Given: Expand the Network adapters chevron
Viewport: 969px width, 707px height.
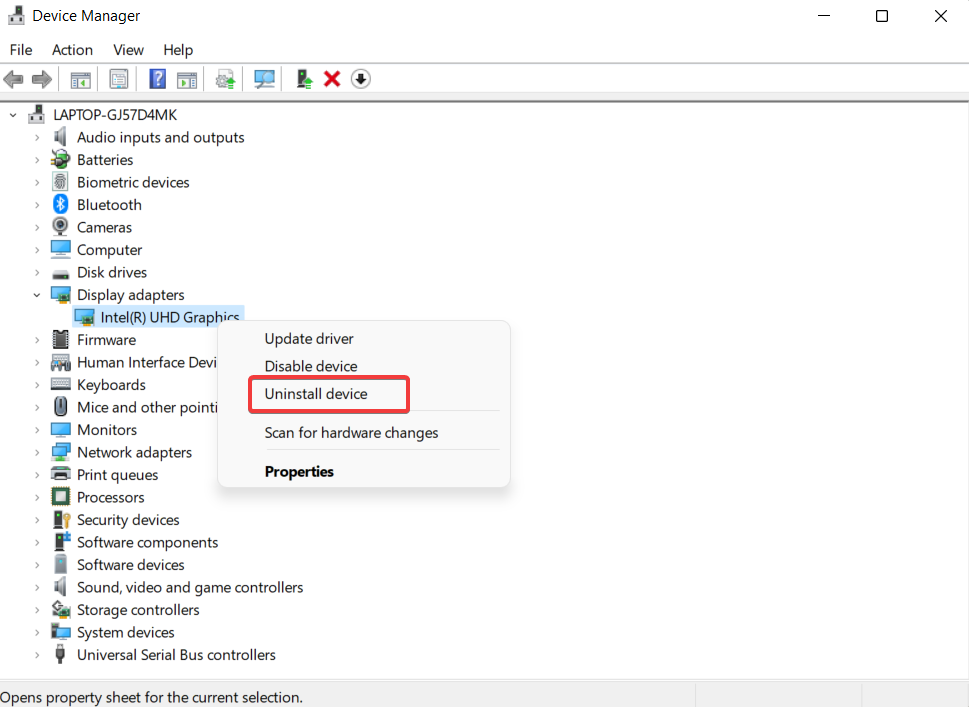Looking at the screenshot, I should point(37,452).
